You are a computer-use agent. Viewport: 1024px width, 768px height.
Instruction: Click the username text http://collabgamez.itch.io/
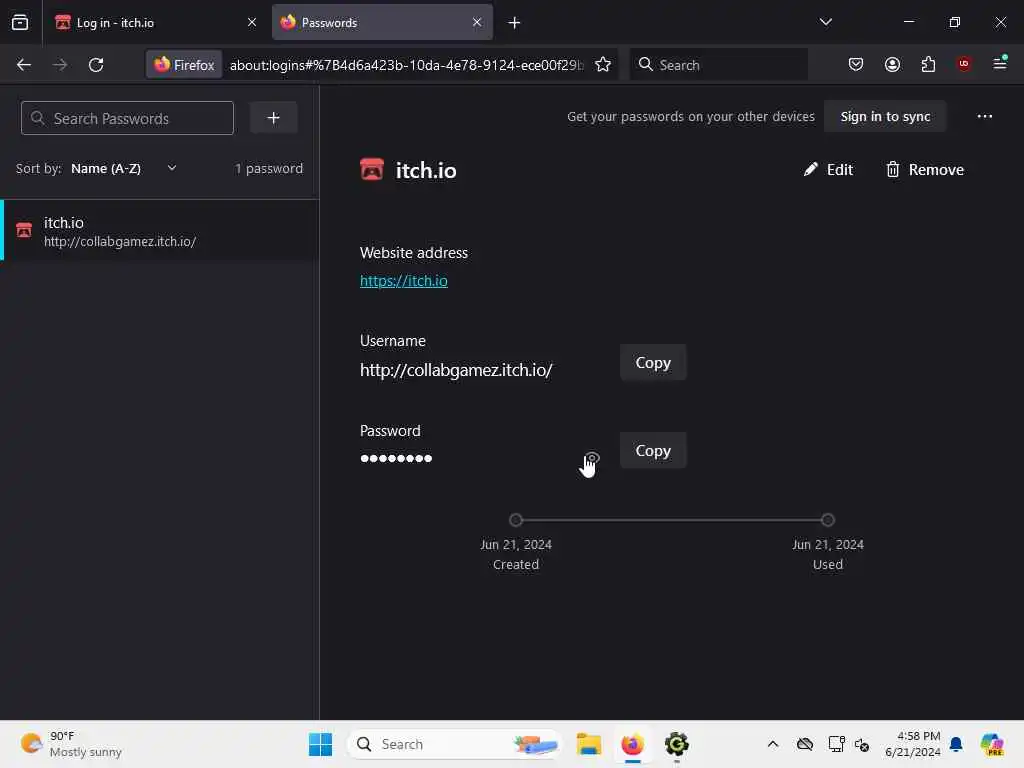(x=456, y=370)
